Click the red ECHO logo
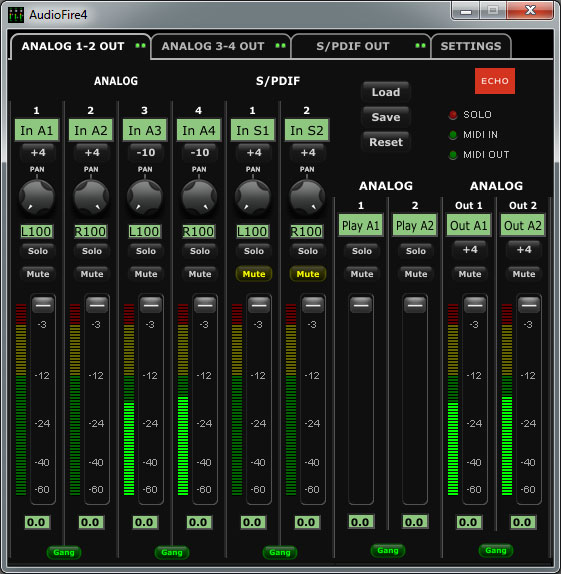This screenshot has width=561, height=574. pos(495,81)
